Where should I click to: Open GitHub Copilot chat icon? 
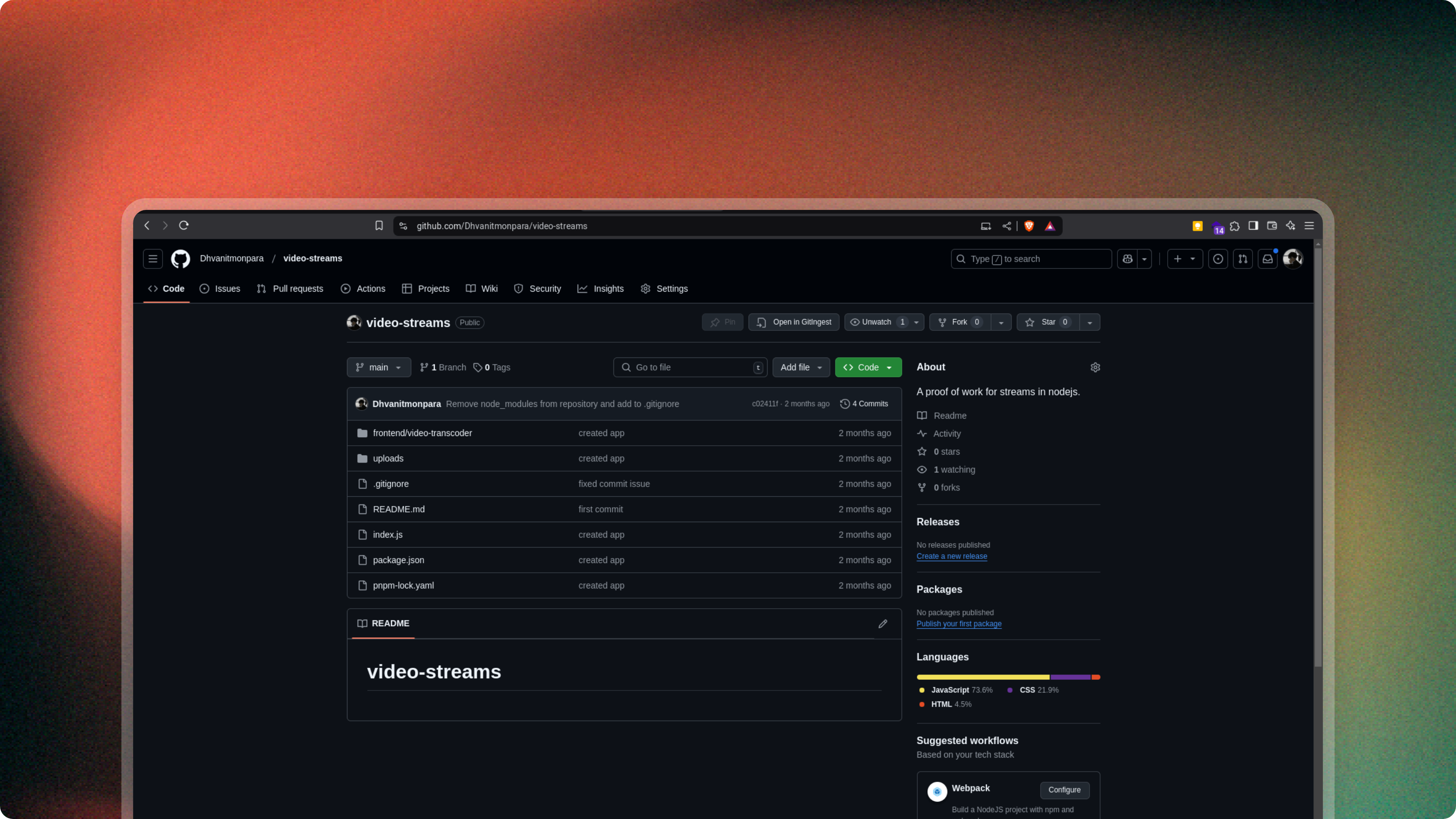point(1127,258)
